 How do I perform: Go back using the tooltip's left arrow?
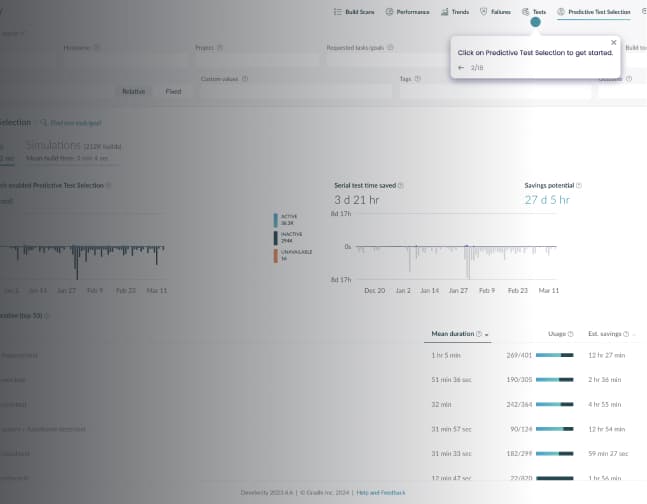(x=461, y=68)
